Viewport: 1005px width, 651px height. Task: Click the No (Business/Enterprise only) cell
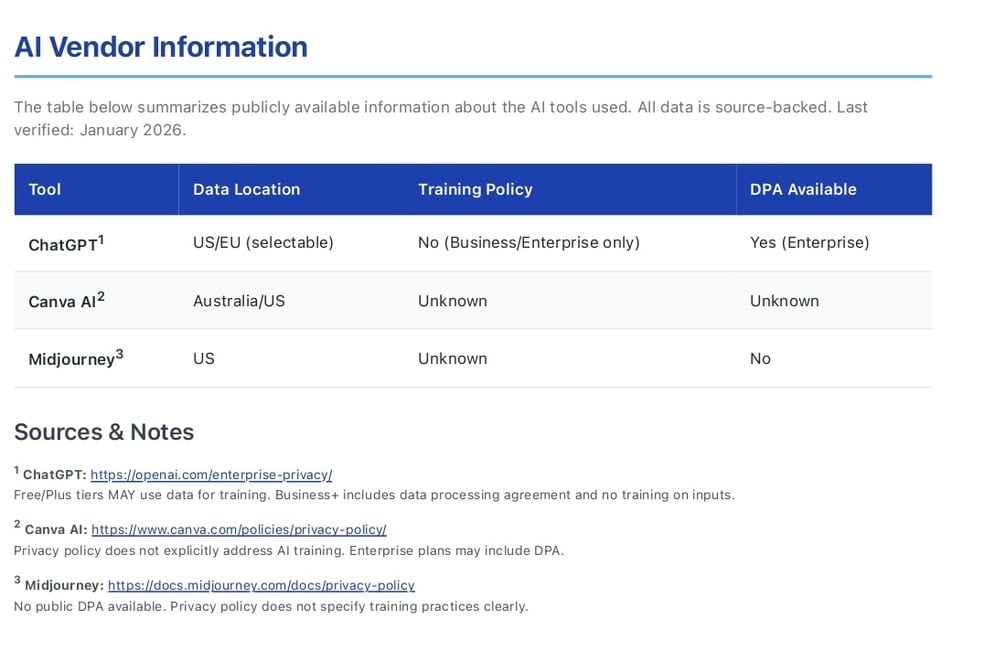528,242
